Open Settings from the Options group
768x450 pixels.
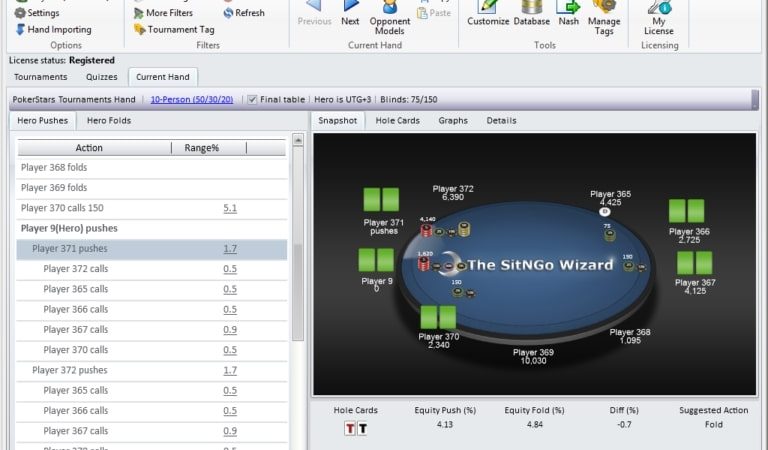[x=37, y=13]
